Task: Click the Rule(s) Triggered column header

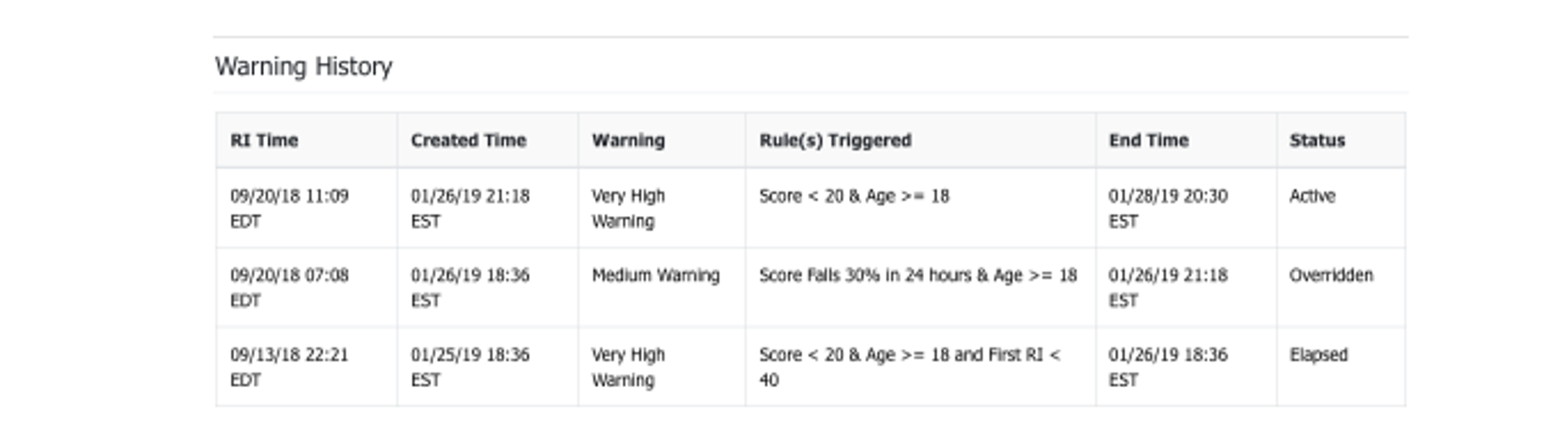Action: coord(835,140)
